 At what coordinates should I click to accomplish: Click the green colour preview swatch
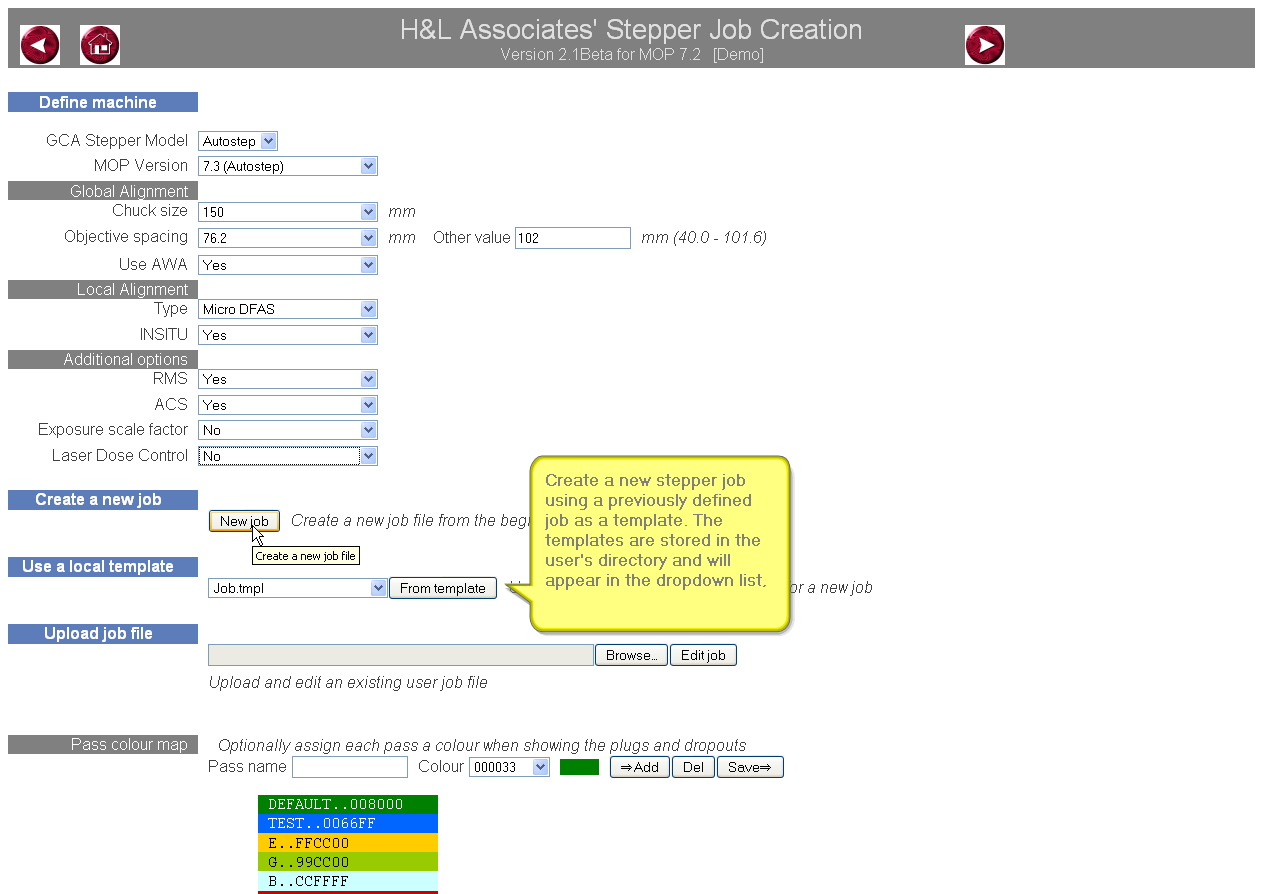(579, 767)
